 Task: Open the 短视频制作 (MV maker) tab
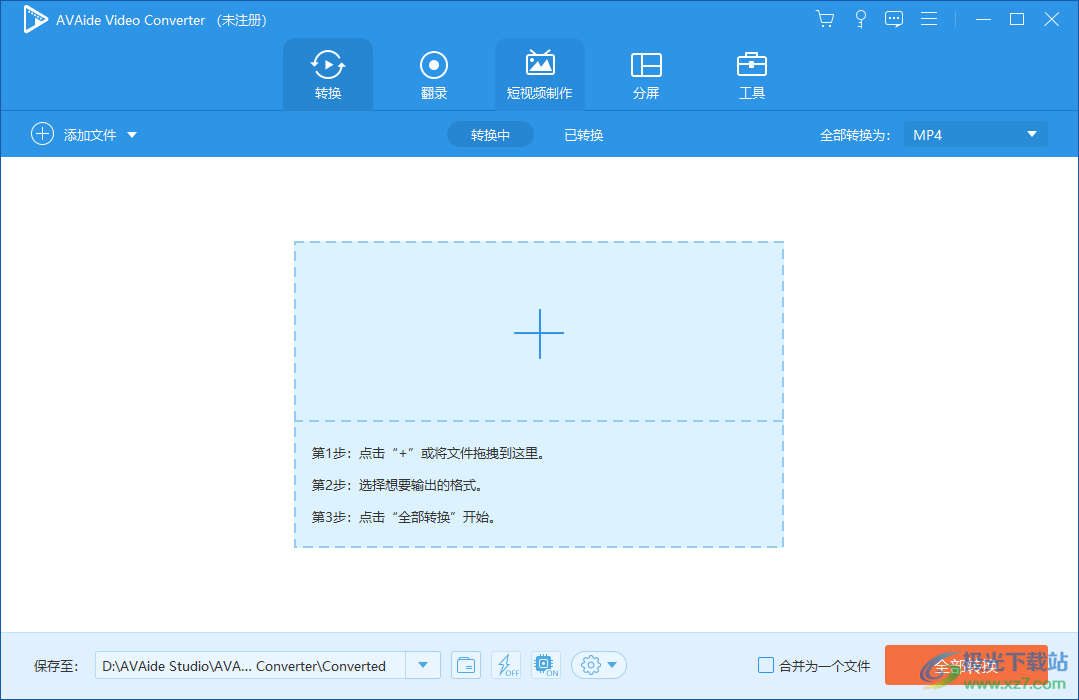pos(540,74)
